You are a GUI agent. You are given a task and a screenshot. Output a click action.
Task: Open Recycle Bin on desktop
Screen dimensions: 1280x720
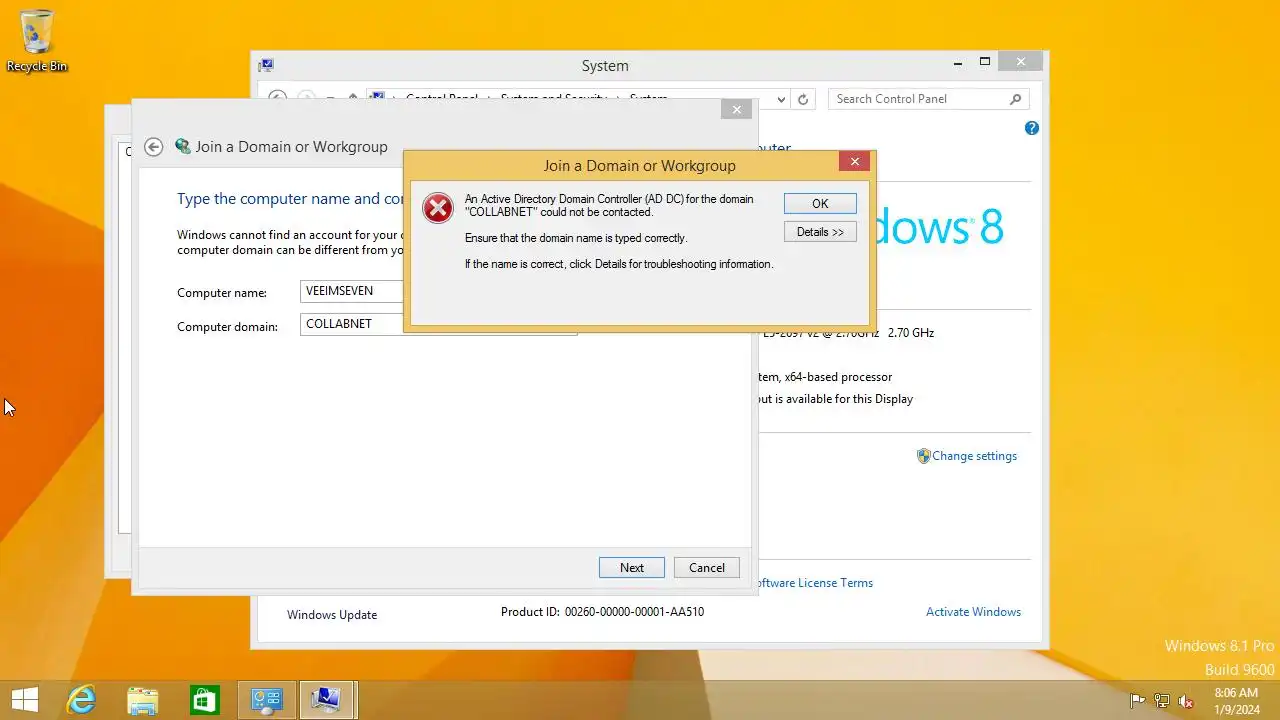coord(37,41)
